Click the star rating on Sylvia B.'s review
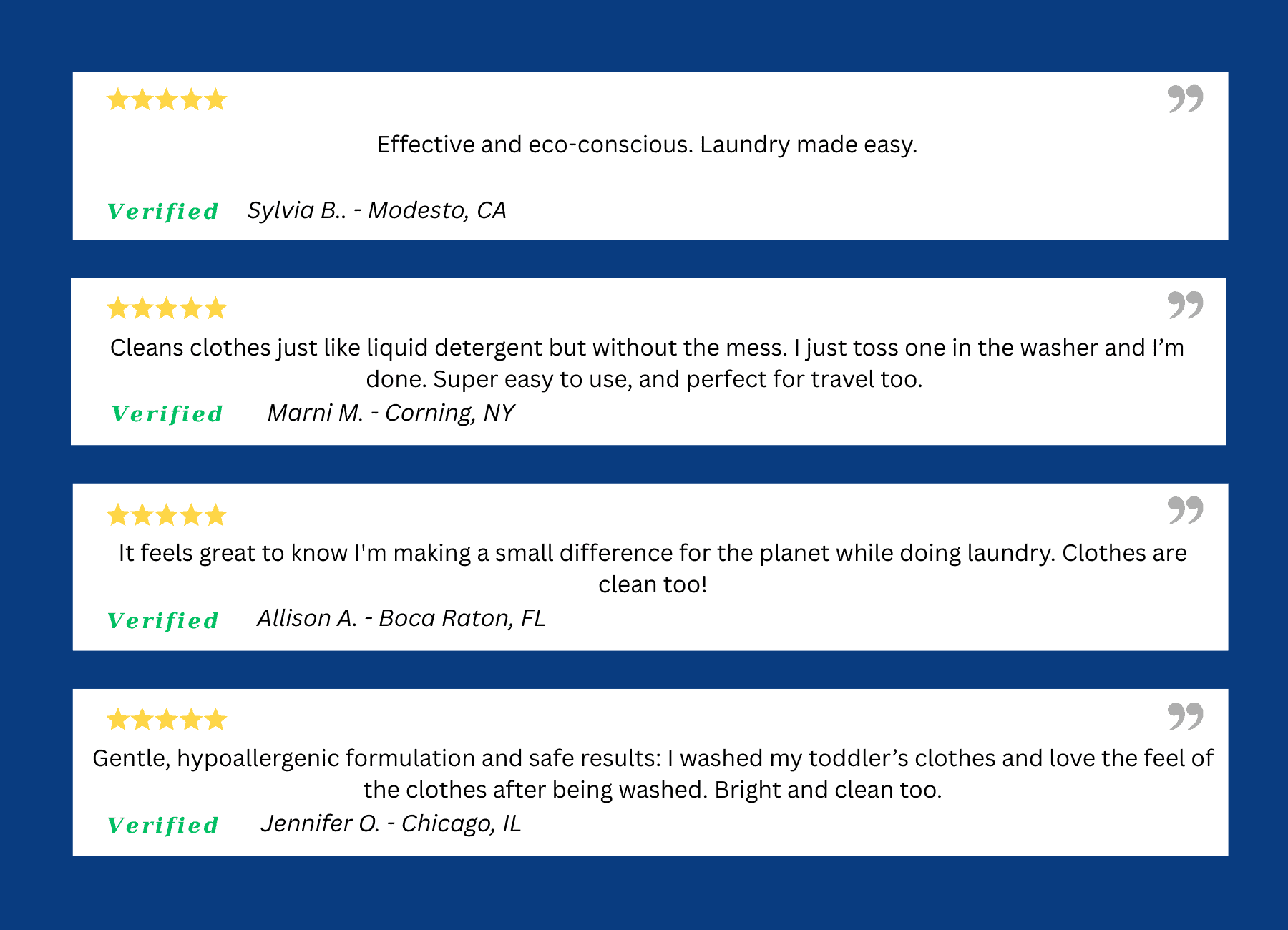This screenshot has height=930, width=1288. [167, 99]
